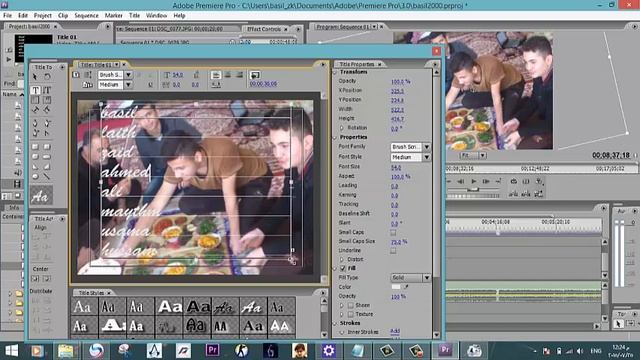Select the Path Type tool
The image size is (640, 360).
[x=36, y=109]
